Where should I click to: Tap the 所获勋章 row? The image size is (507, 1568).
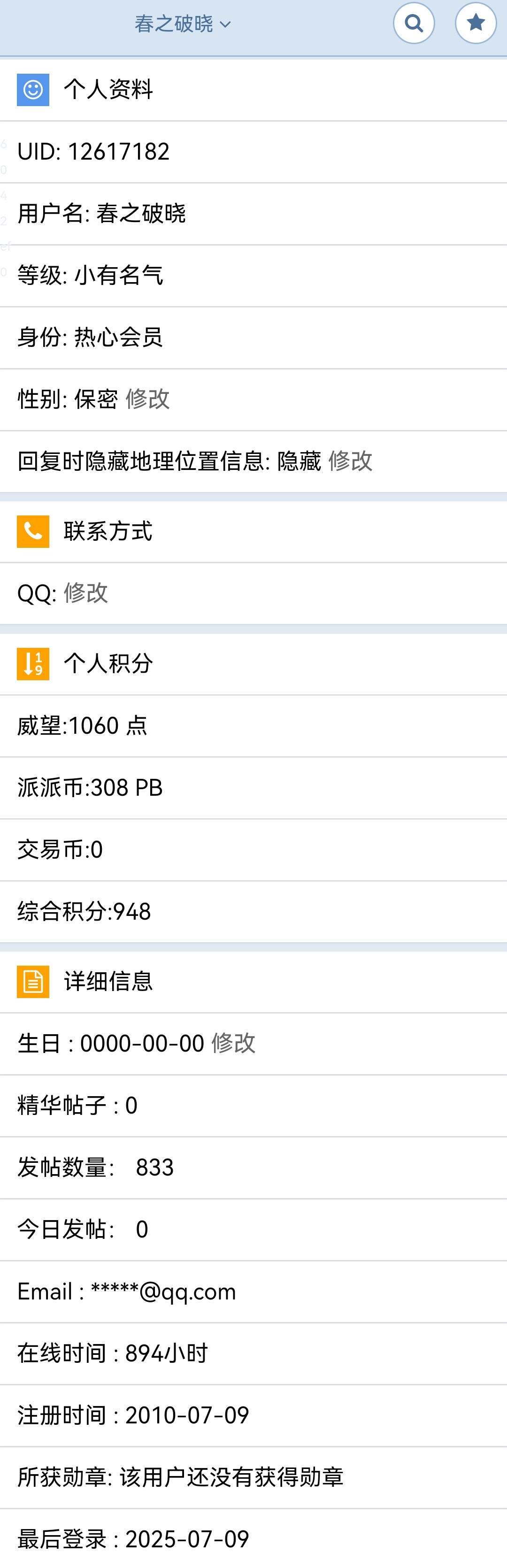(x=253, y=1477)
